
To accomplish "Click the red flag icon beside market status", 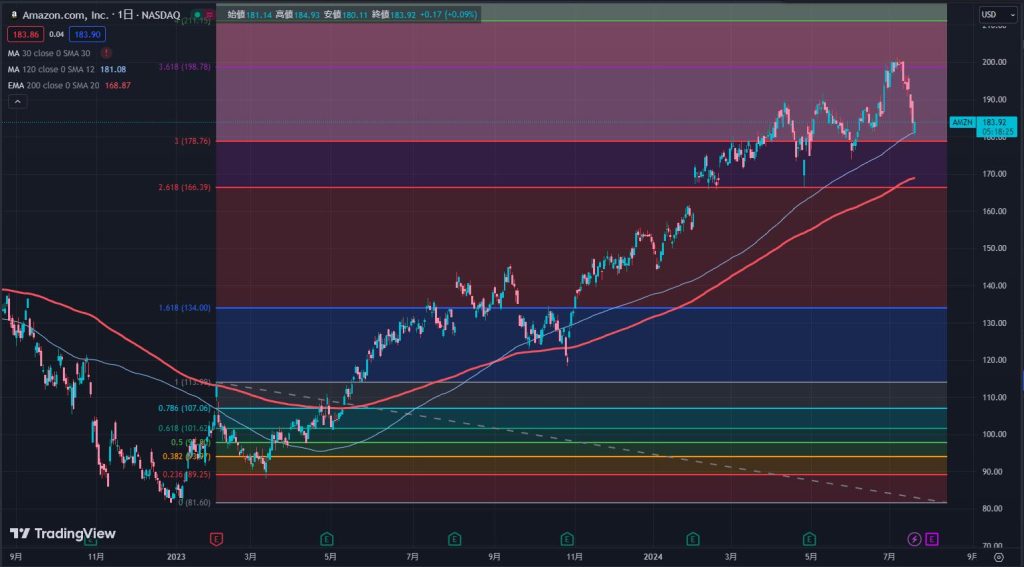I will click(209, 14).
